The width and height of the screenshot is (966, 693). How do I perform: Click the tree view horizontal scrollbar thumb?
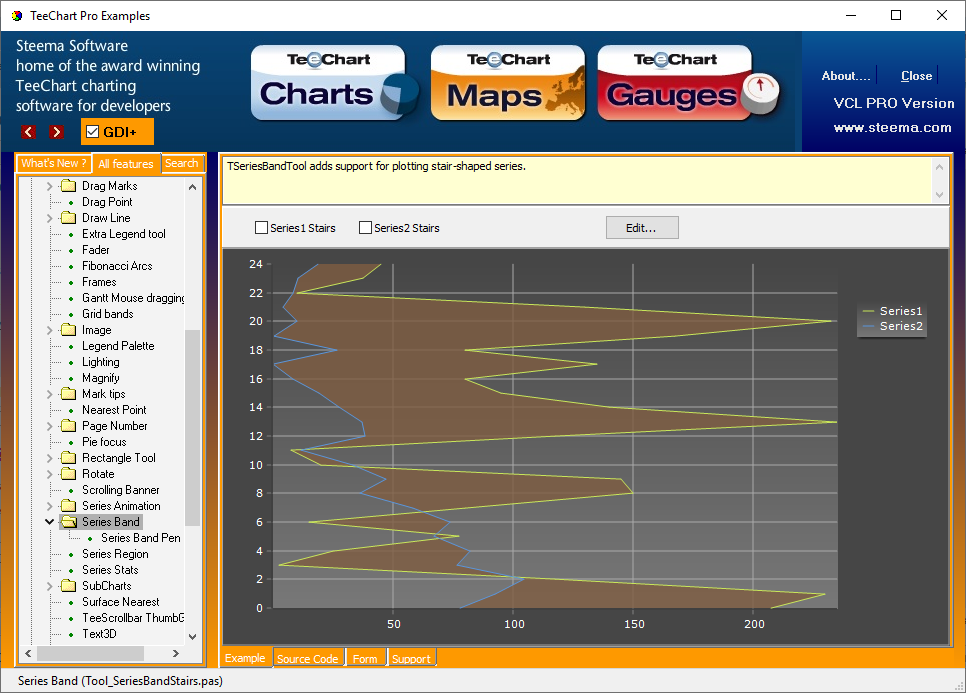(x=90, y=653)
